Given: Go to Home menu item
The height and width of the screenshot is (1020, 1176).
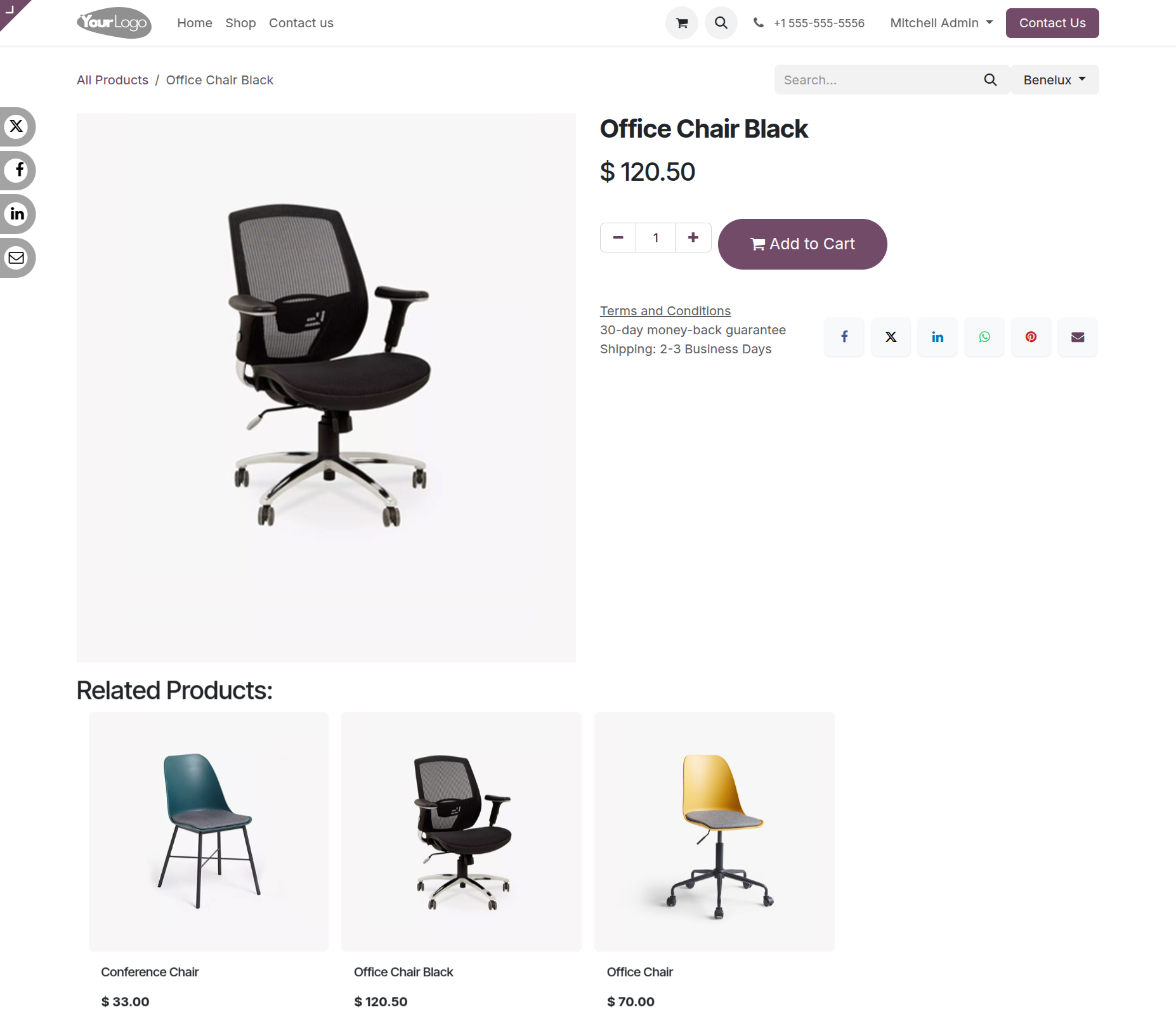Looking at the screenshot, I should point(195,23).
